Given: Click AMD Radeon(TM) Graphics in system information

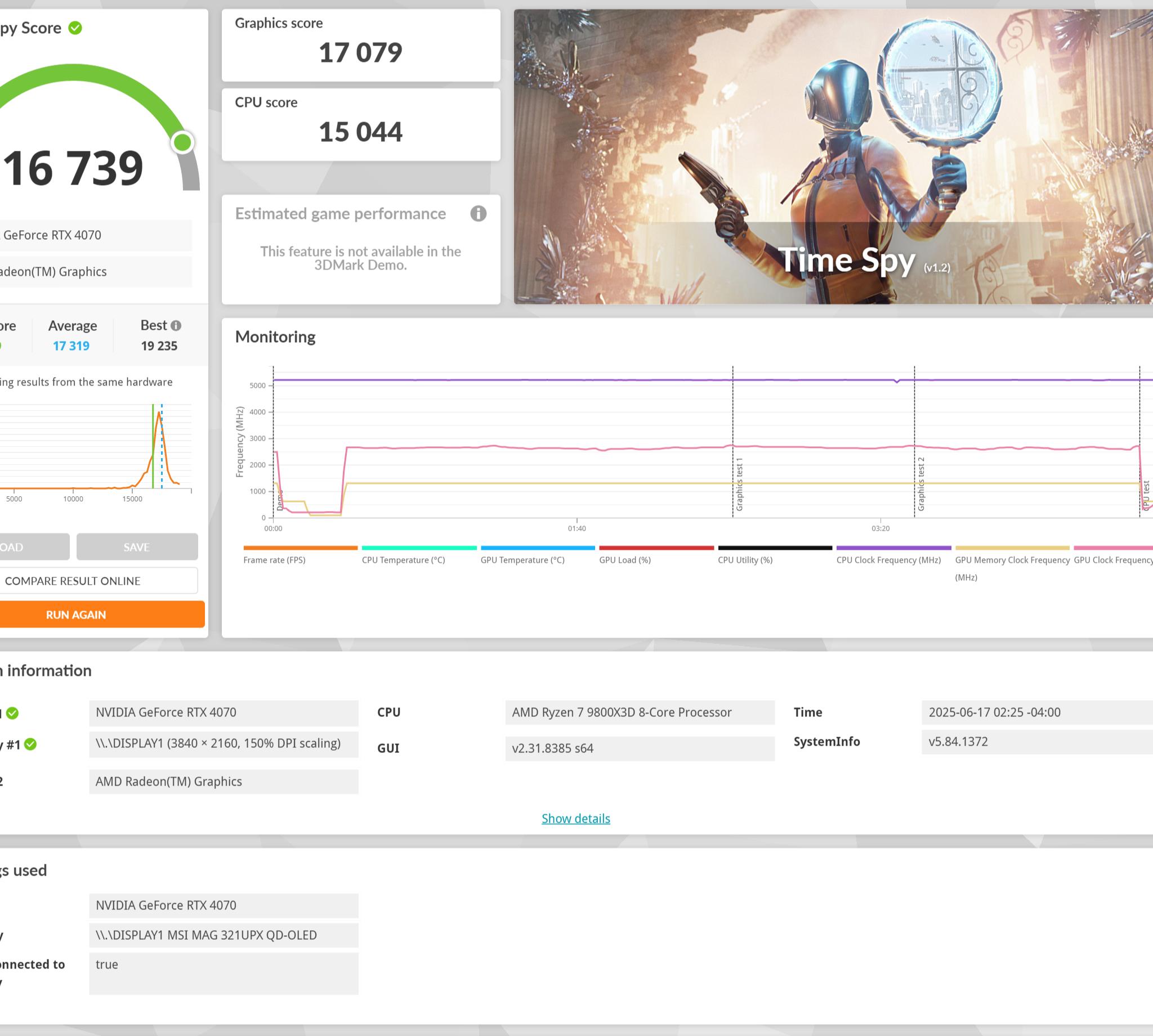Looking at the screenshot, I should 224,782.
